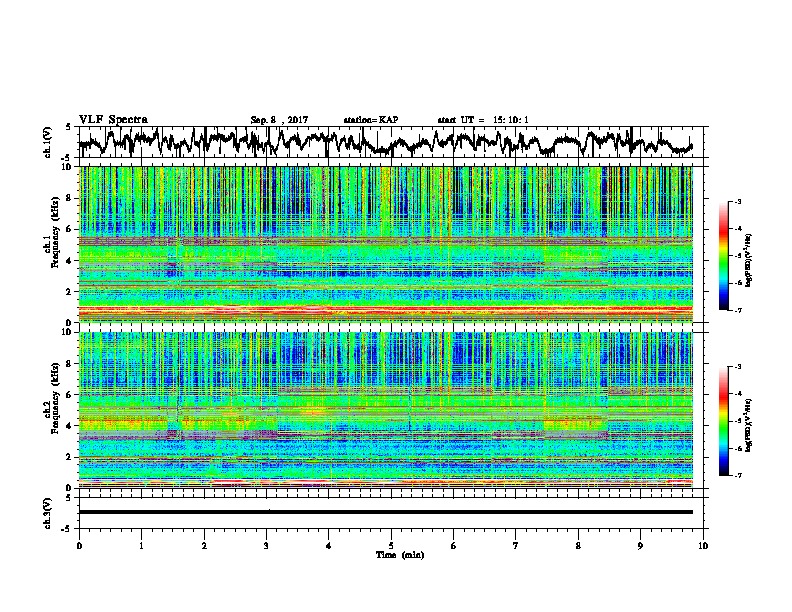Click time axis tick label "4"
792x612 pixels.
pos(329,546)
